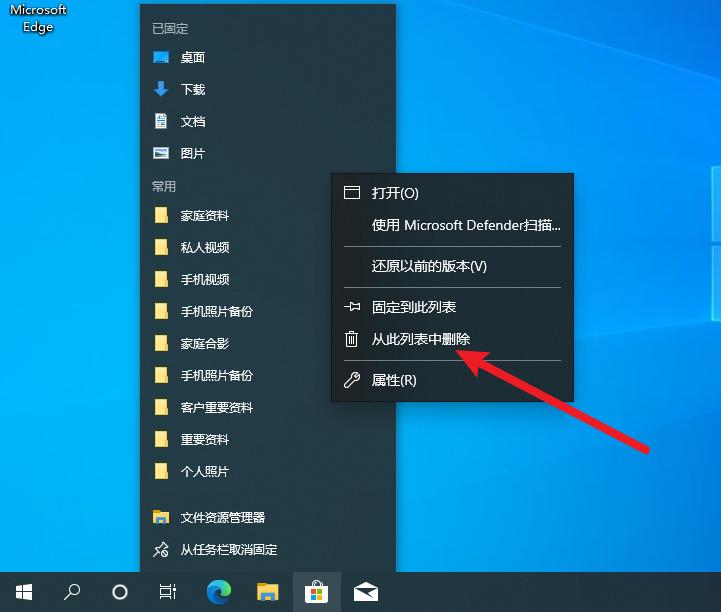Click the File Explorer taskbar icon

pyautogui.click(x=267, y=592)
